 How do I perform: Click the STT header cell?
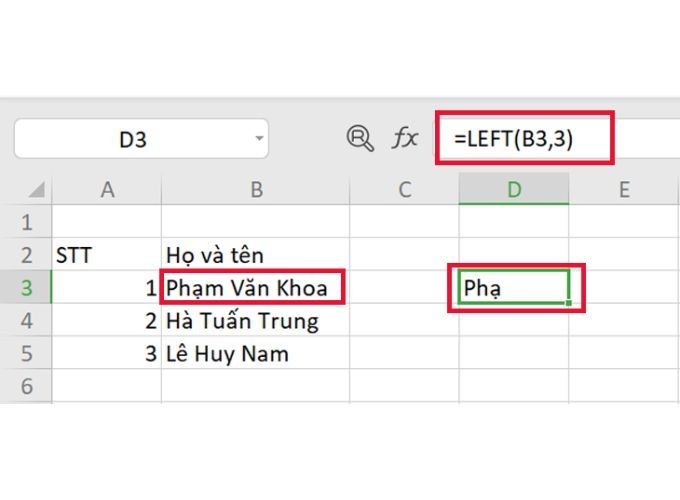[x=106, y=255]
